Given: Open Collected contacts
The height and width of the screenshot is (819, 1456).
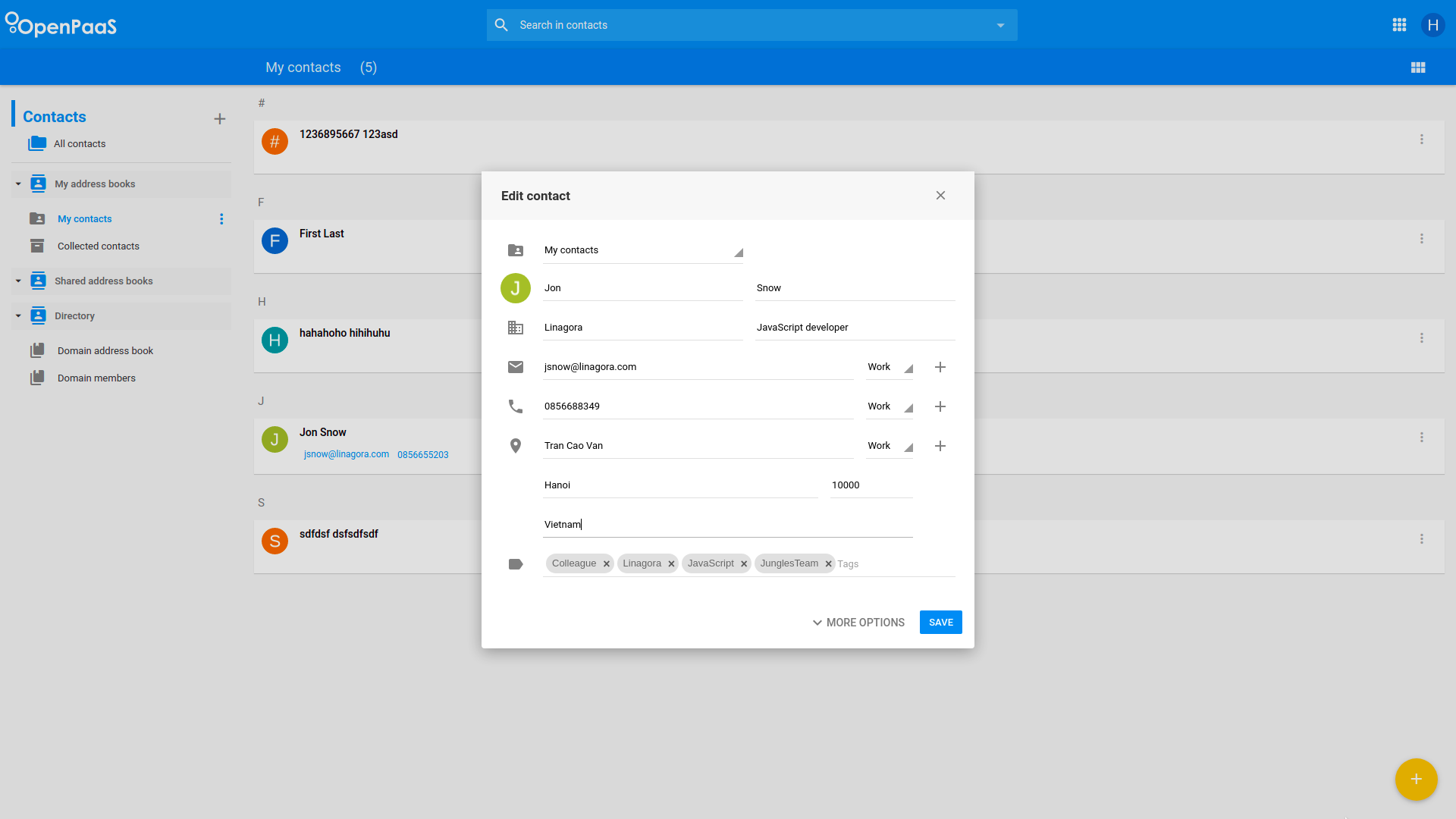Looking at the screenshot, I should tap(99, 246).
